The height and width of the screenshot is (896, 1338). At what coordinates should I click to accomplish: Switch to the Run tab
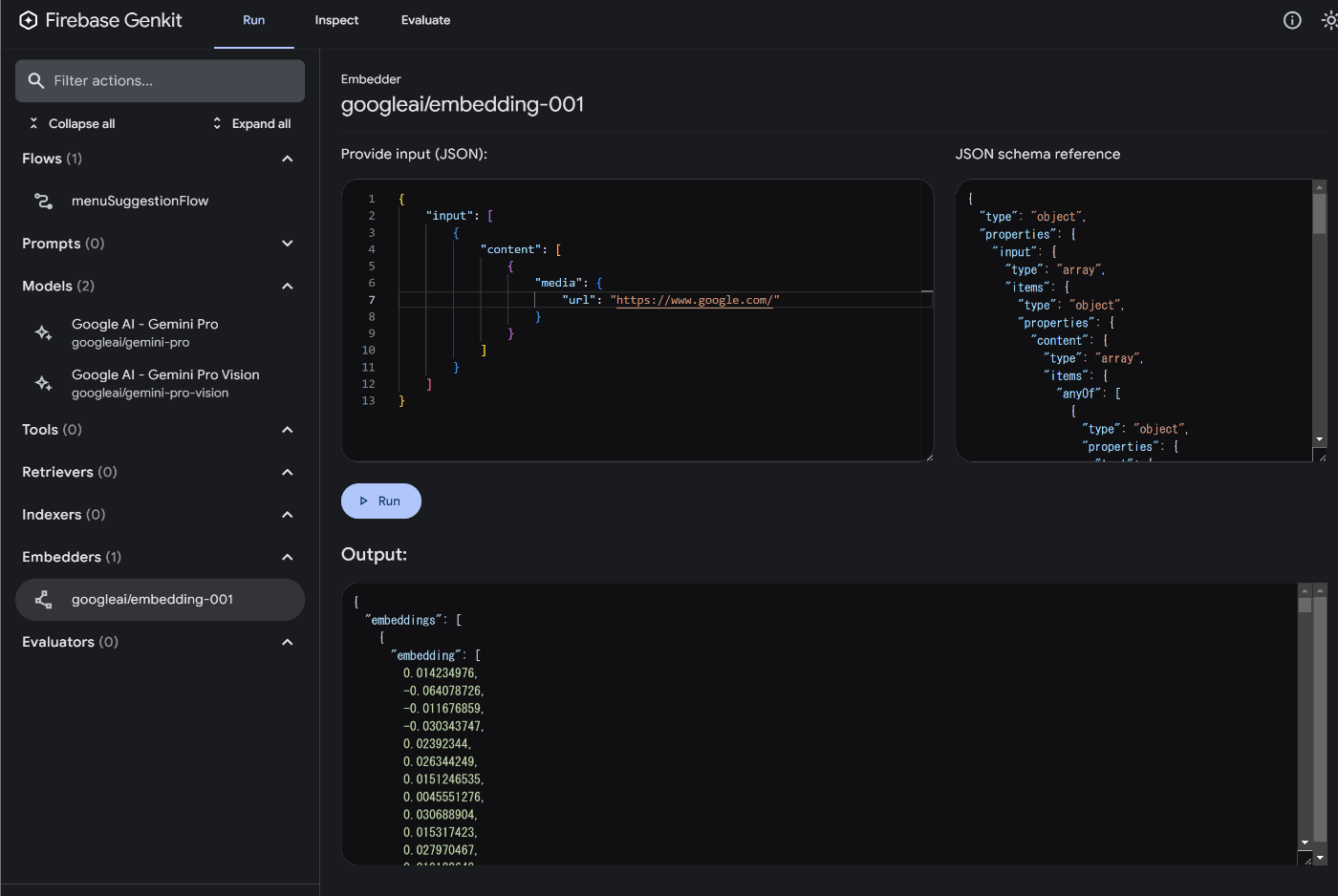click(x=254, y=20)
